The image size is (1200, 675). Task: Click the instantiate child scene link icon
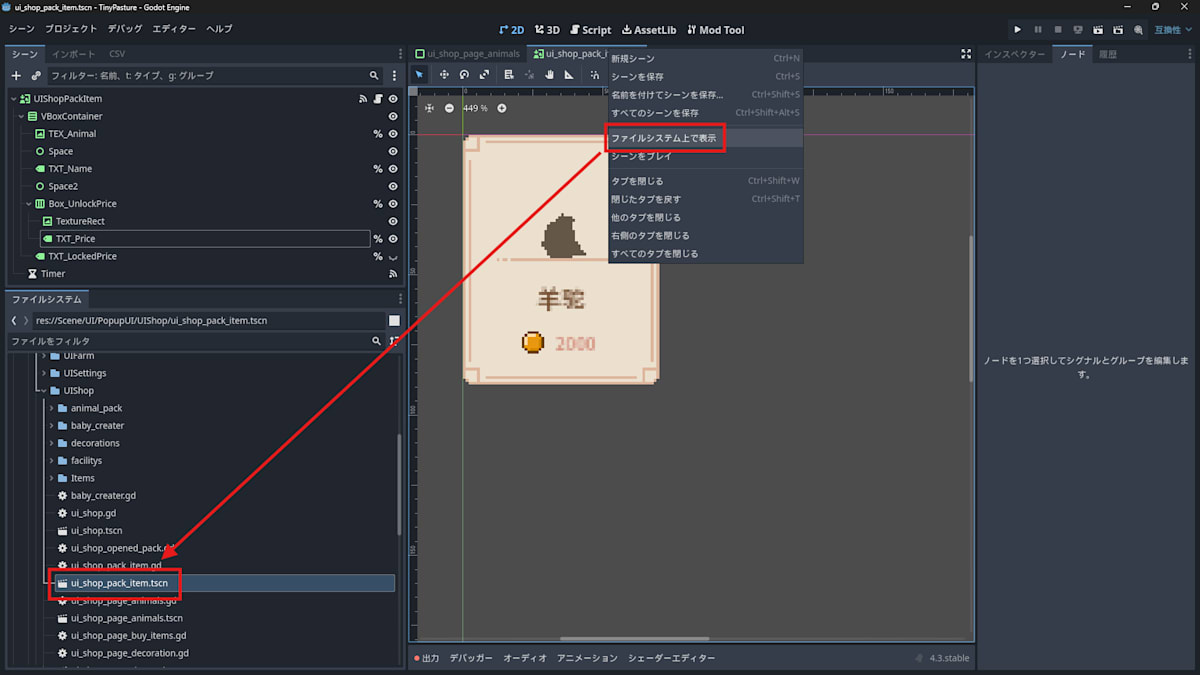tap(36, 75)
